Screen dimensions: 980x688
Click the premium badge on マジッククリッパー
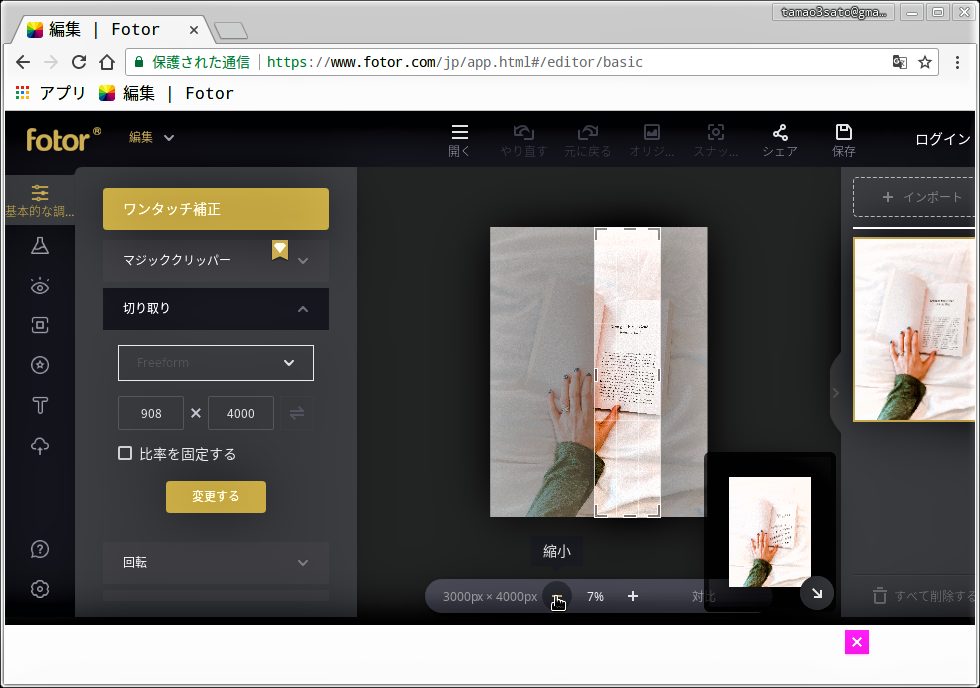point(280,249)
